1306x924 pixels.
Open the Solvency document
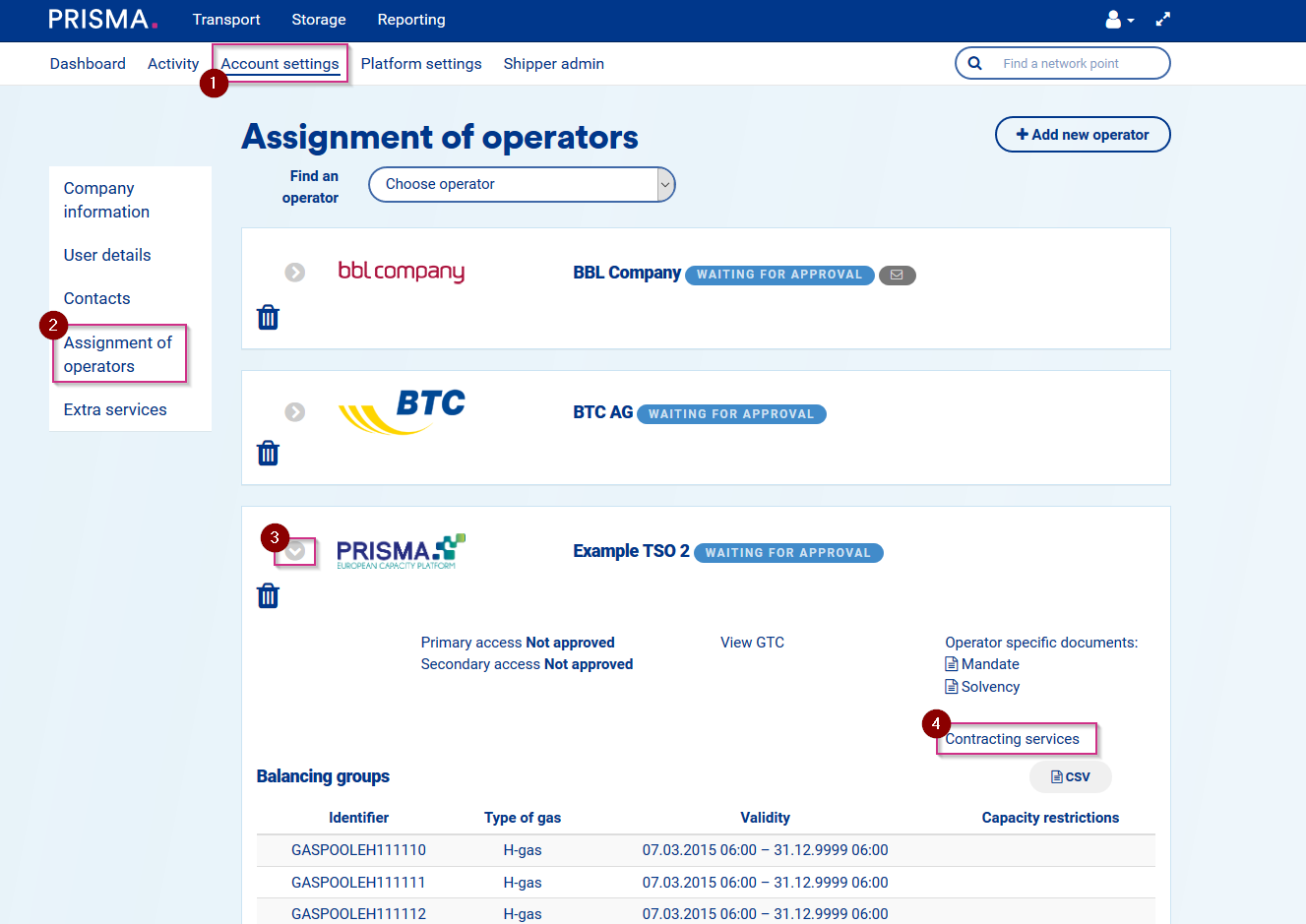point(989,687)
